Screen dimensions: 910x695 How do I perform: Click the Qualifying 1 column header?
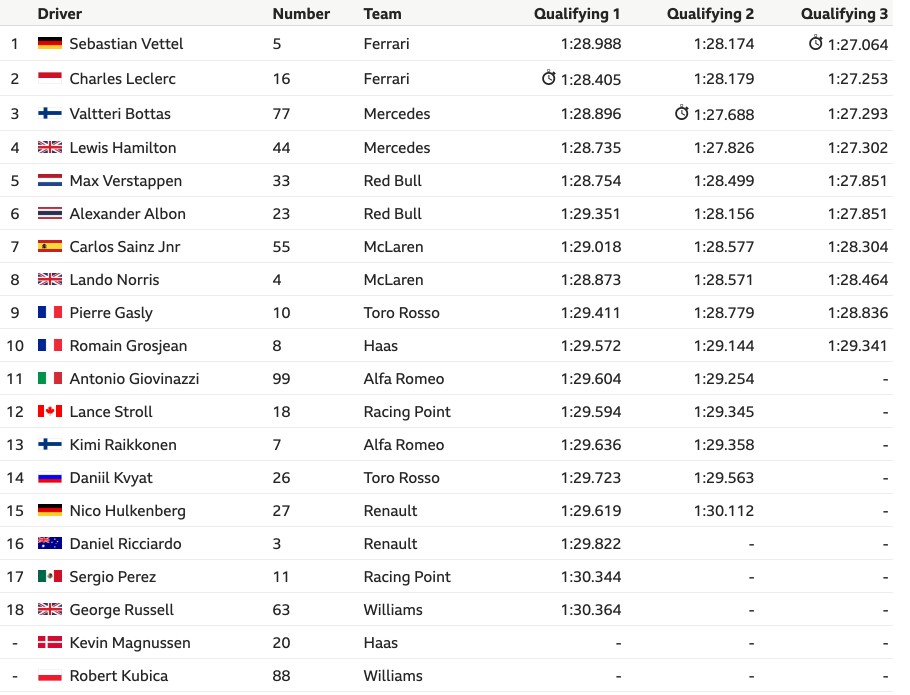577,14
